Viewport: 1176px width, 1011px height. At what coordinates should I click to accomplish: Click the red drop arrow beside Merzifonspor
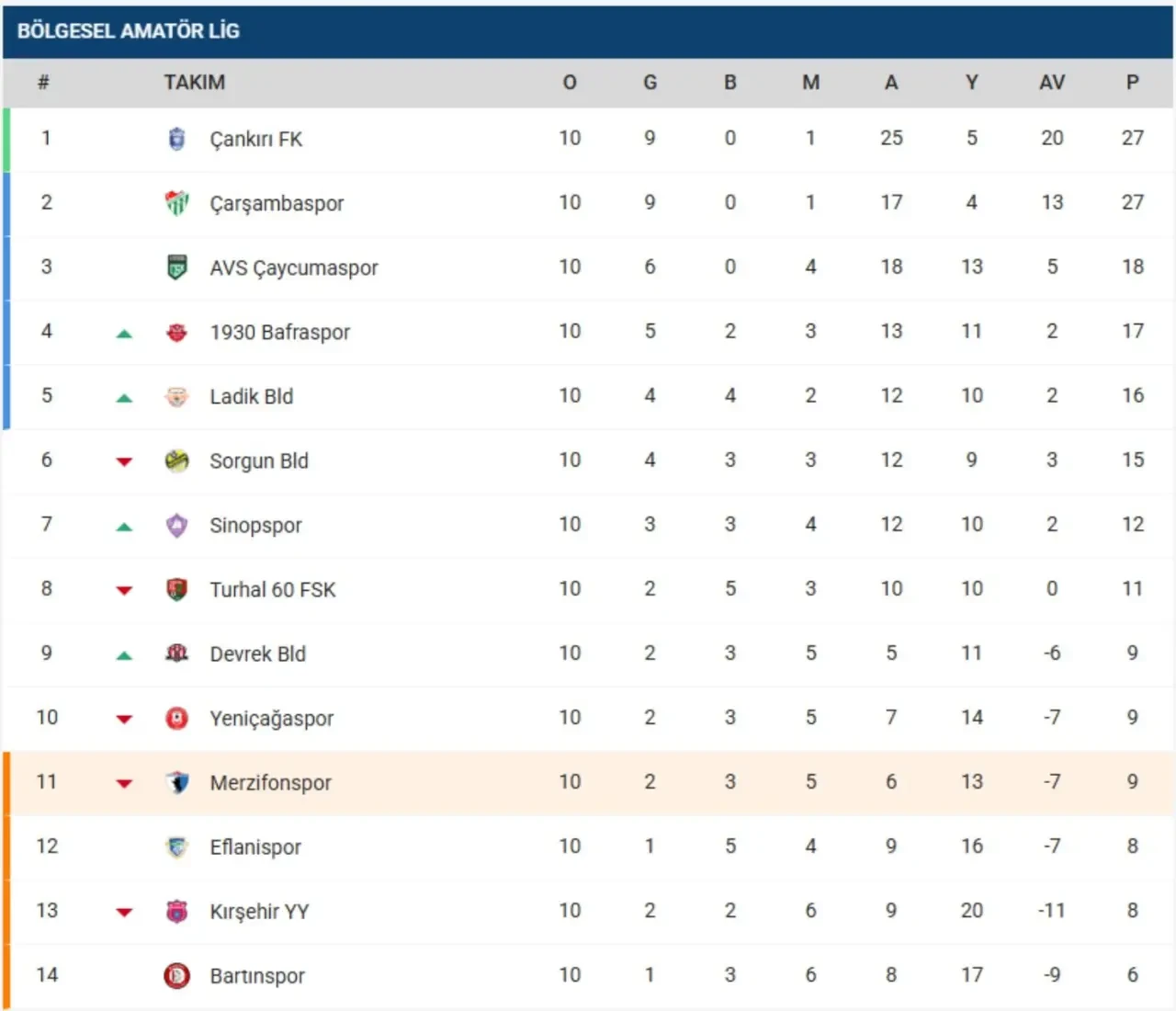[124, 784]
